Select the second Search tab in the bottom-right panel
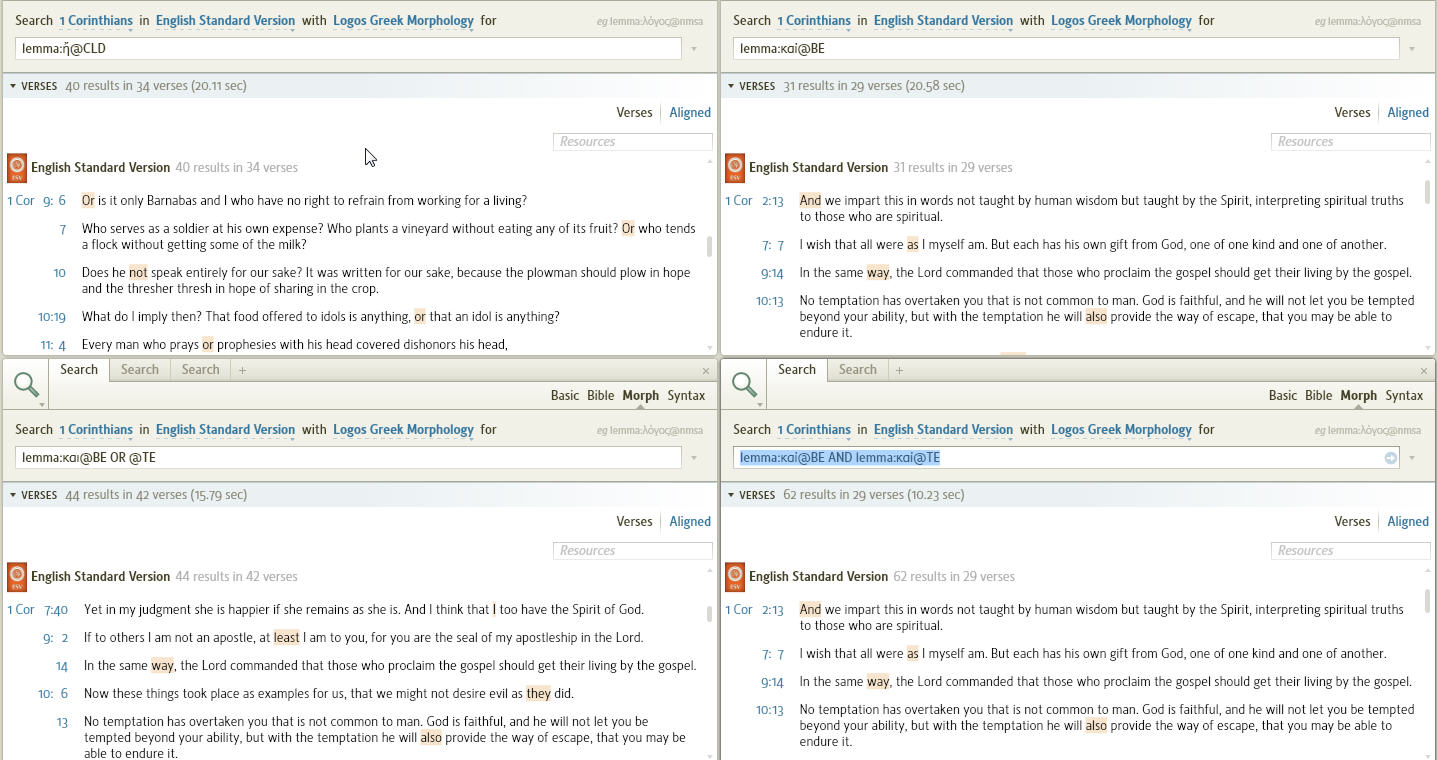This screenshot has height=760, width=1437. (857, 370)
